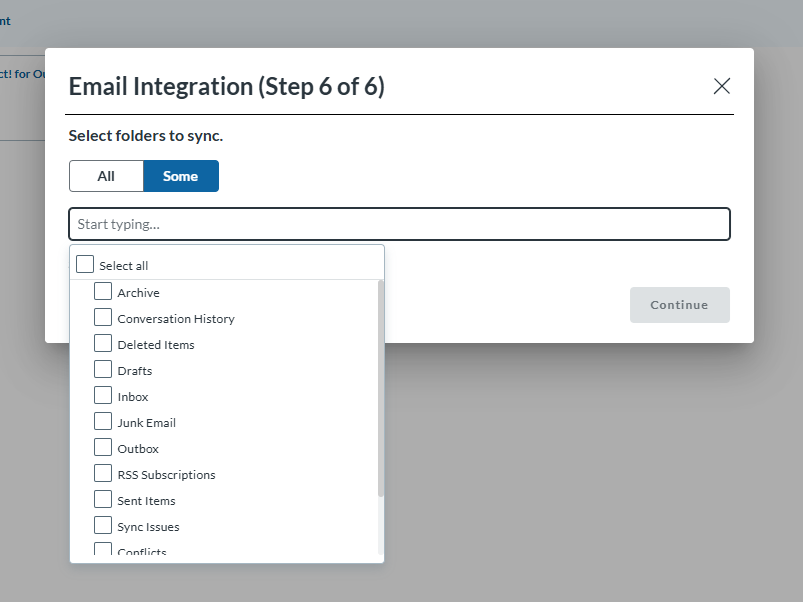Tick the RSS Subscriptions checkbox
Viewport: 803px width, 602px height.
coord(103,474)
